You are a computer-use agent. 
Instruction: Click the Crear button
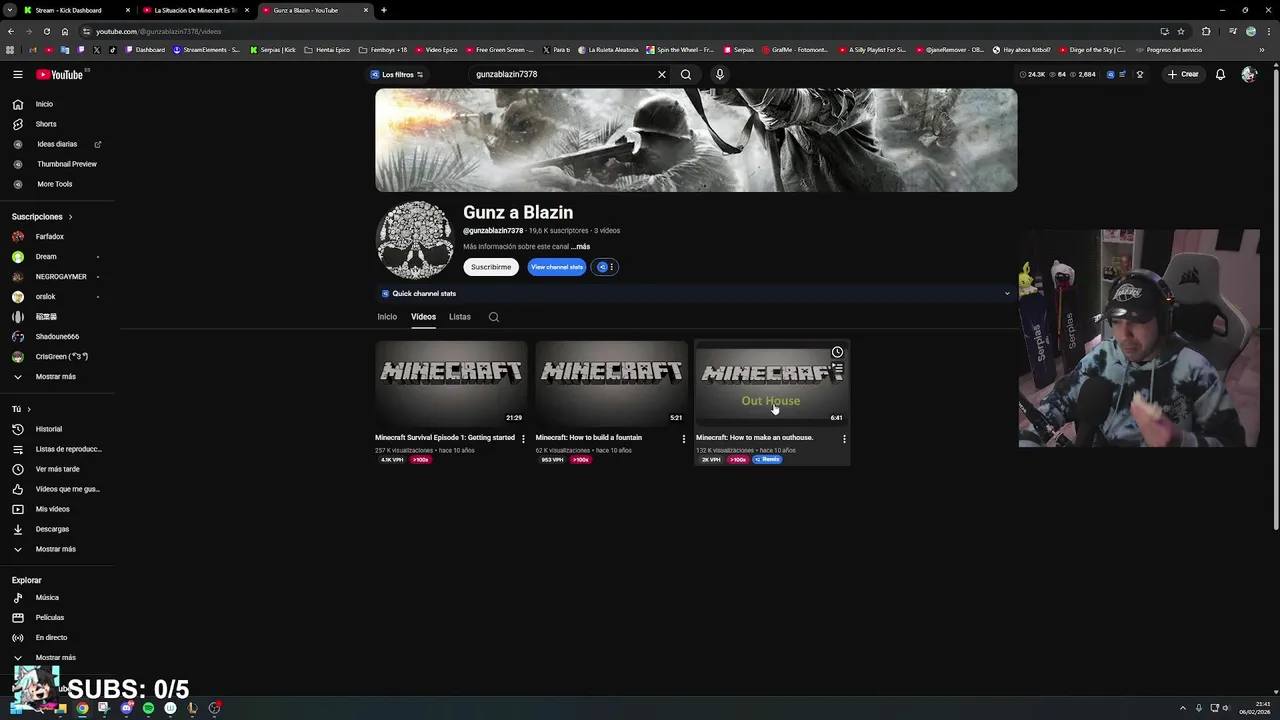[1183, 74]
